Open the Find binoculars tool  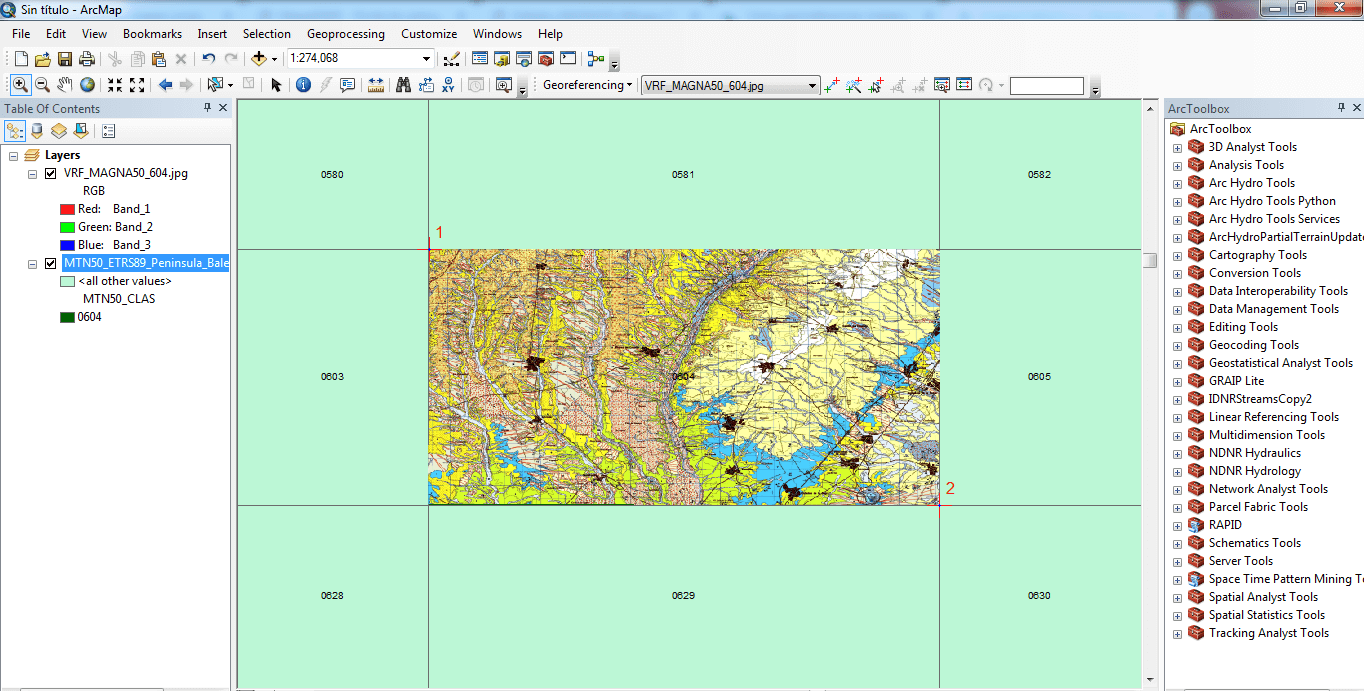(x=403, y=85)
